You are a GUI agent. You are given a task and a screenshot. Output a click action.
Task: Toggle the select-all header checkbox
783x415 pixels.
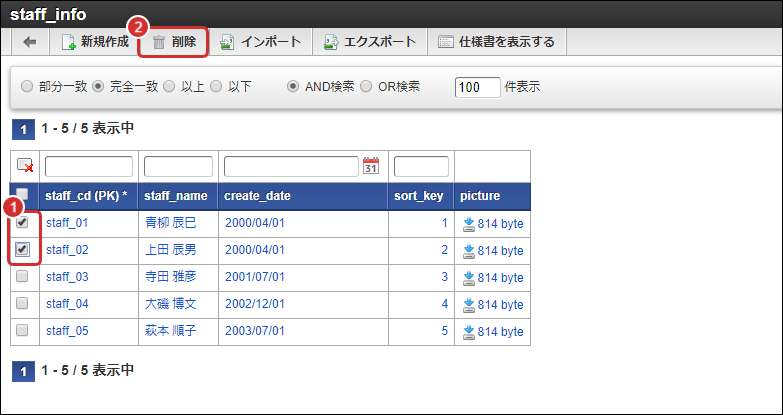(23, 195)
